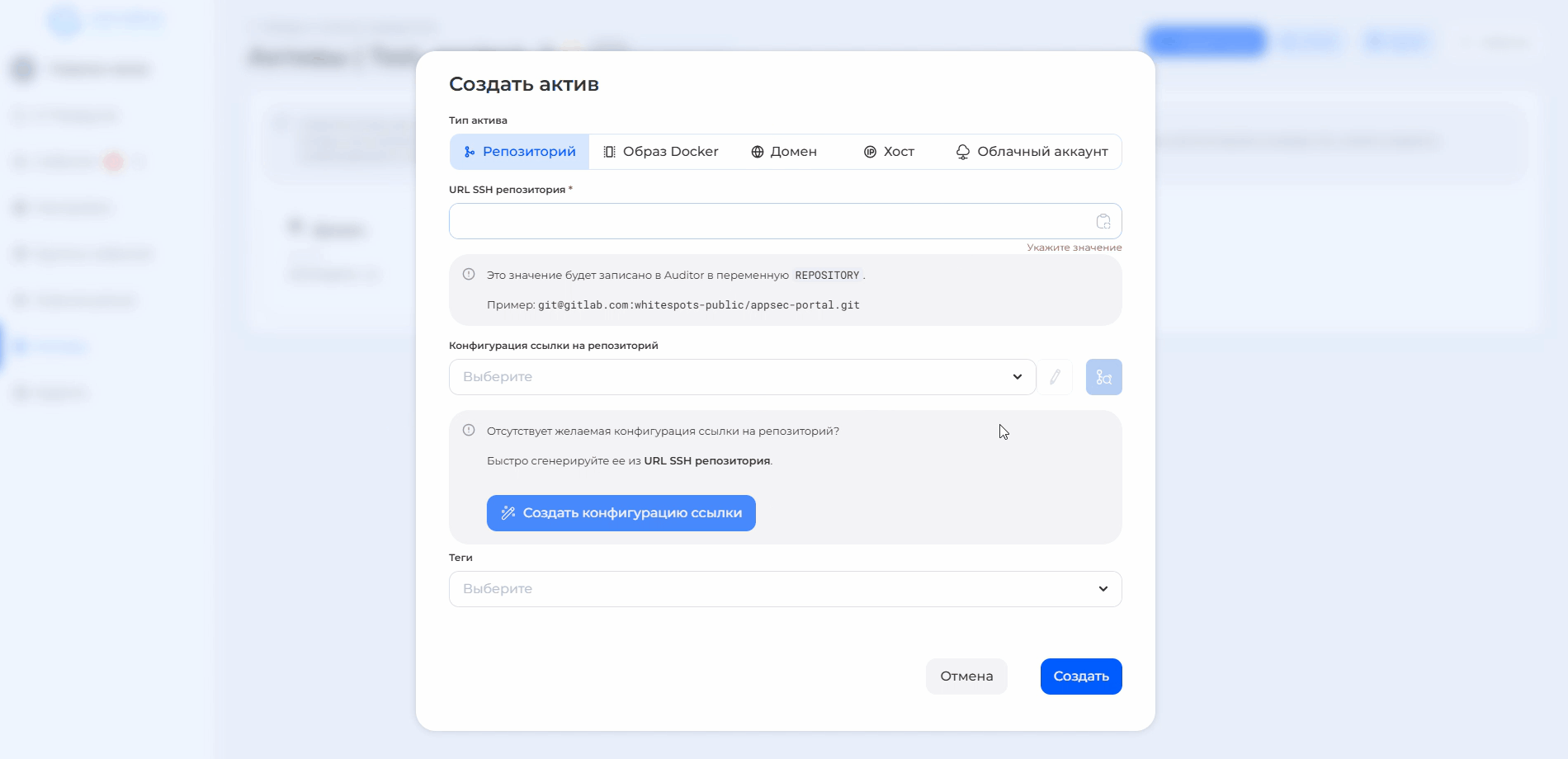Click info icon near missing configuration question
The image size is (1568, 759).
click(x=469, y=431)
